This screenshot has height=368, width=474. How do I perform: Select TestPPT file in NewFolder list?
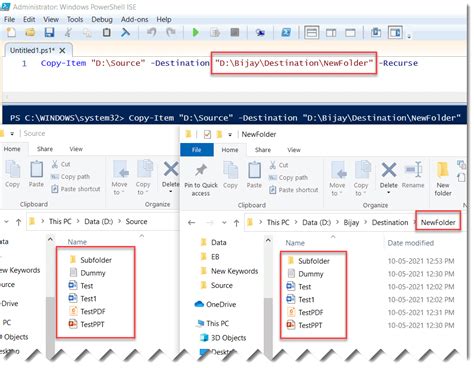click(305, 325)
